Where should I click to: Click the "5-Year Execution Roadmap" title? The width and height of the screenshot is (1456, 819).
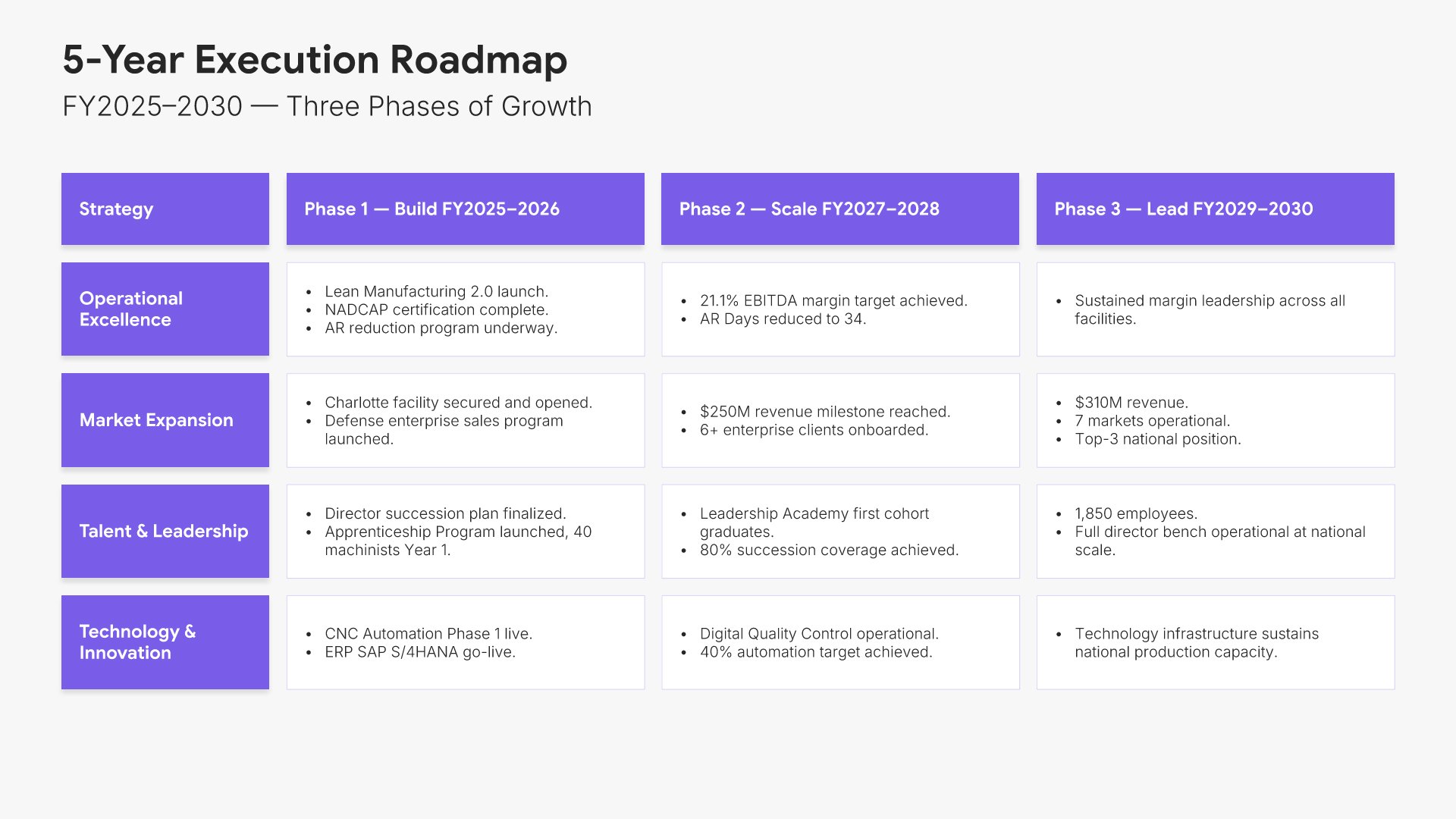click(x=315, y=60)
